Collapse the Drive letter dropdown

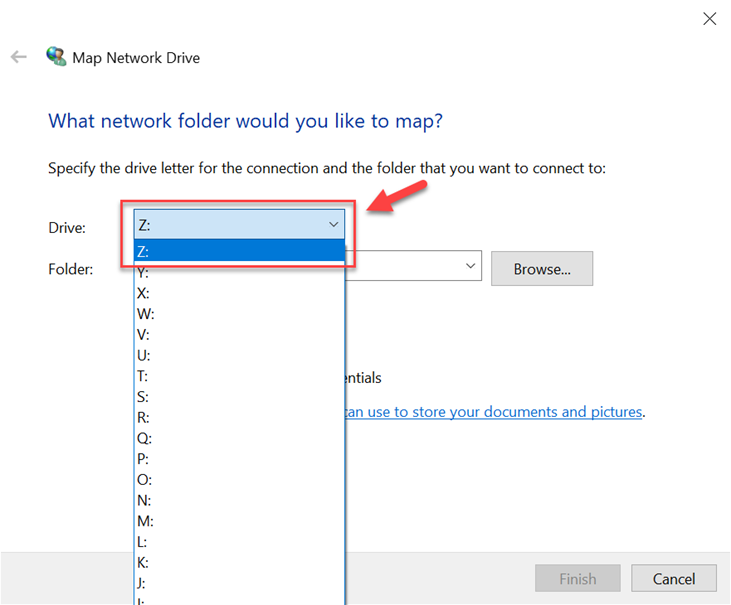333,225
